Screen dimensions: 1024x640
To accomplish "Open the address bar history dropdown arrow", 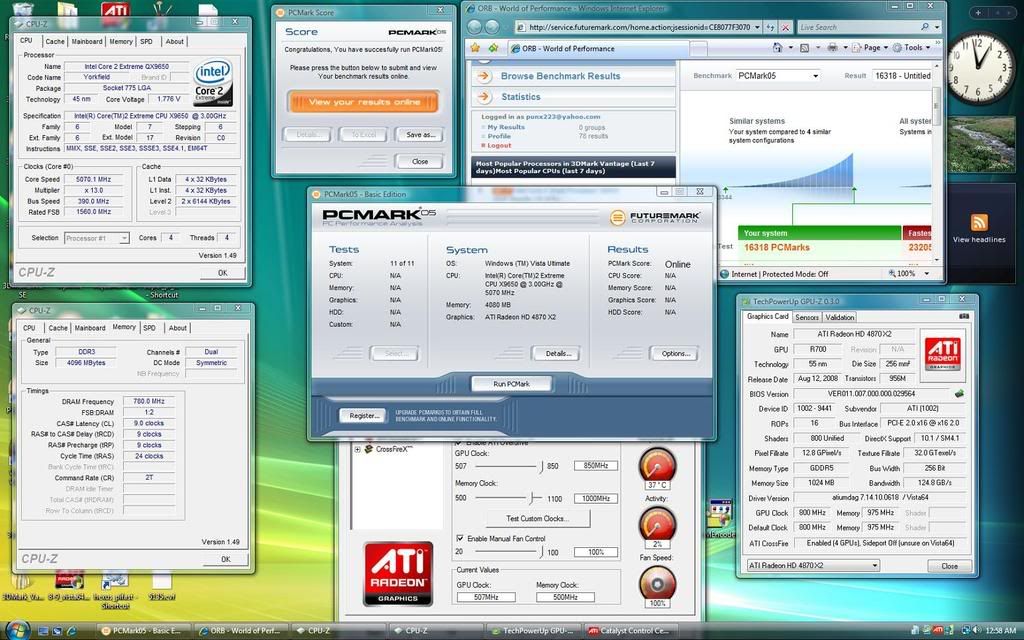I will (x=757, y=27).
